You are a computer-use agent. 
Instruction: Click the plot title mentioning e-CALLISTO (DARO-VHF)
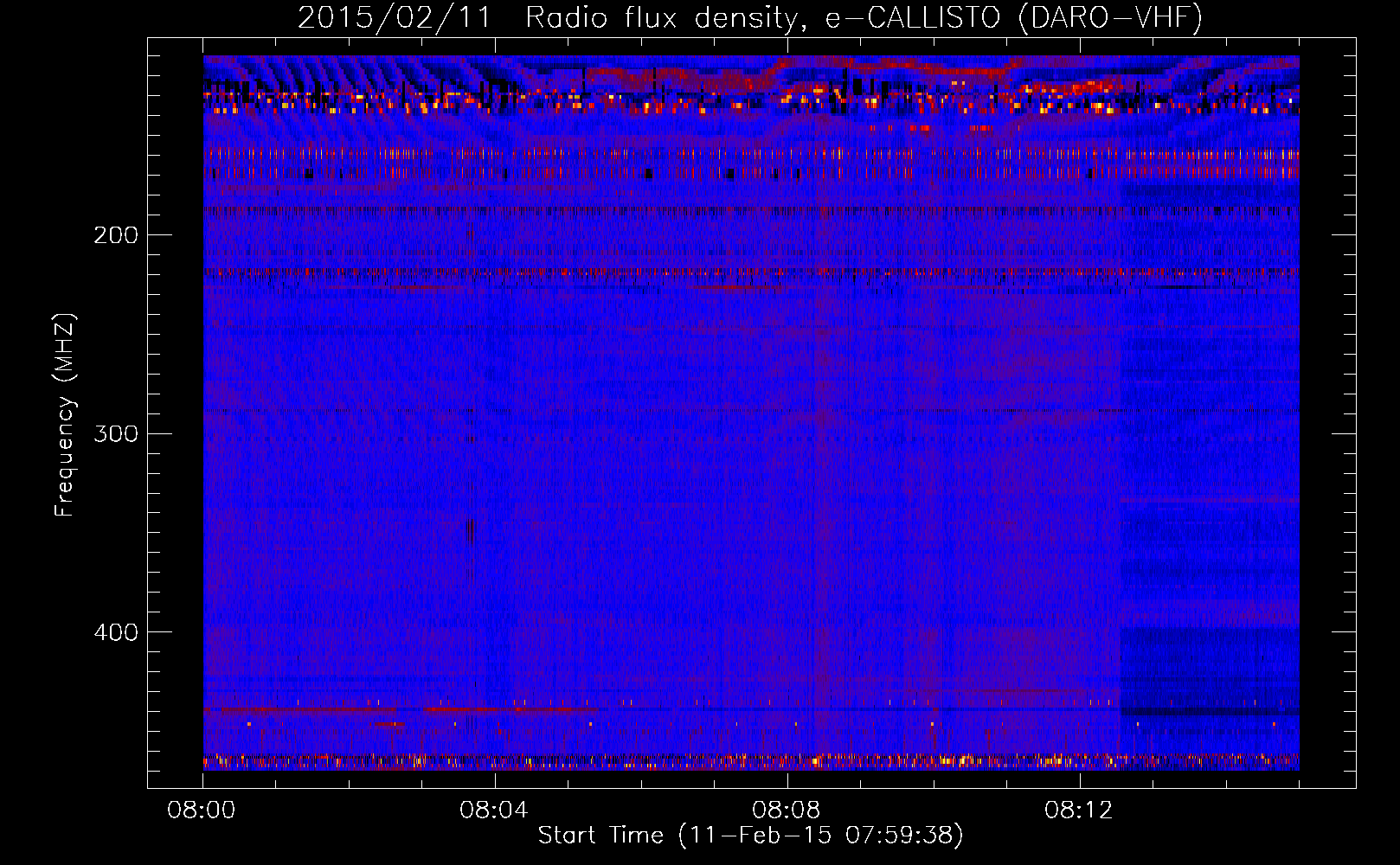point(750,18)
